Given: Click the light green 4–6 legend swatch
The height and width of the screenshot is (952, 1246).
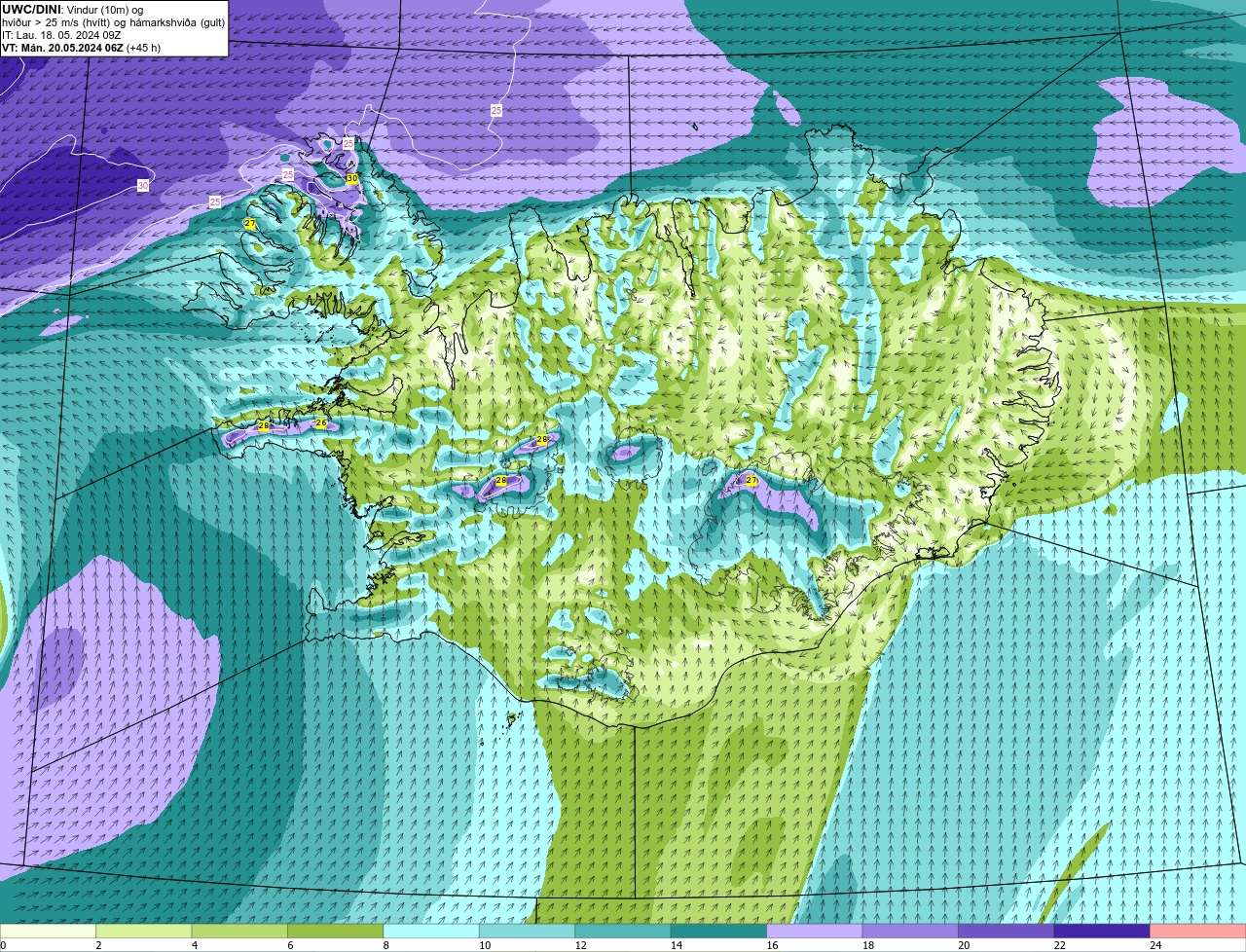Looking at the screenshot, I should pyautogui.click(x=240, y=931).
